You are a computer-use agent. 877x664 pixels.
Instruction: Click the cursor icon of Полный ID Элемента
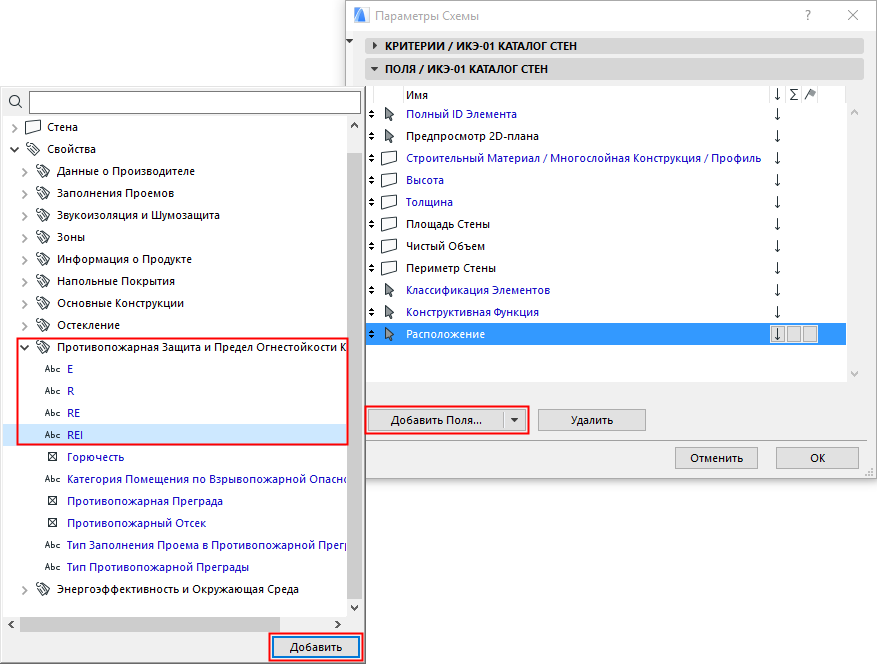[x=389, y=114]
